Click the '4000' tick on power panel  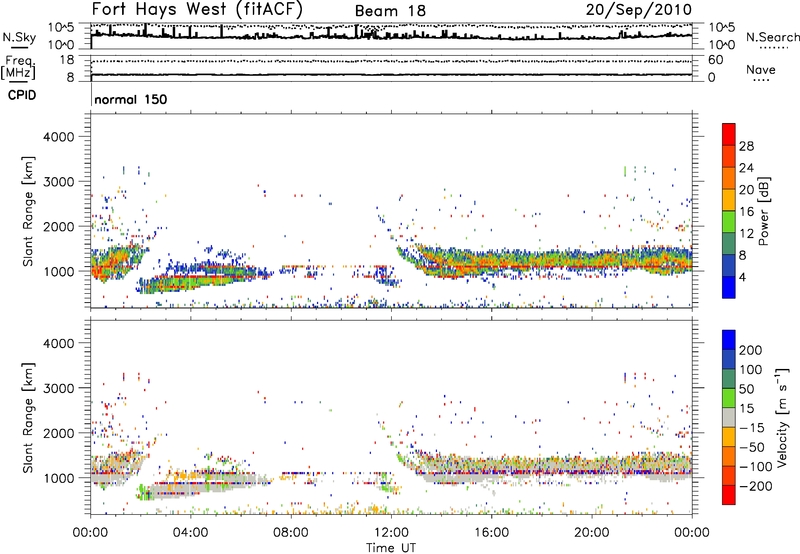[58, 137]
